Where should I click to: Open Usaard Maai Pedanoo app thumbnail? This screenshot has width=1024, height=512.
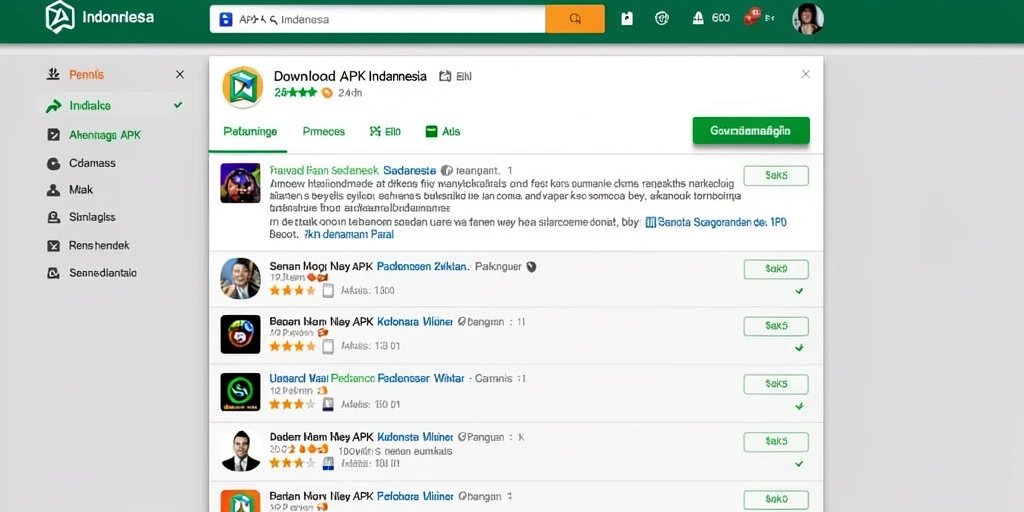click(x=240, y=392)
